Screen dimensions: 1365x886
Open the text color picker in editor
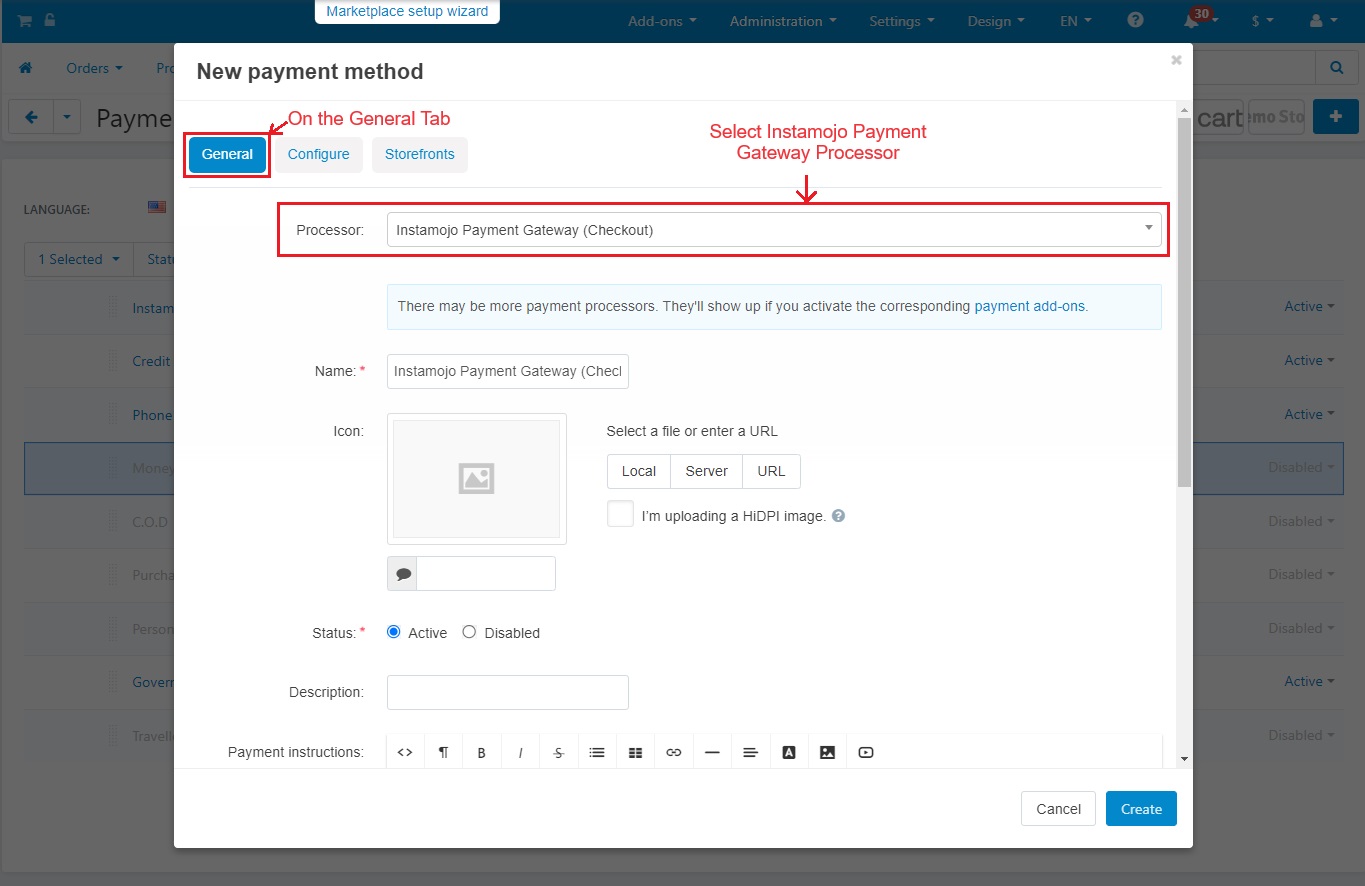tap(789, 753)
